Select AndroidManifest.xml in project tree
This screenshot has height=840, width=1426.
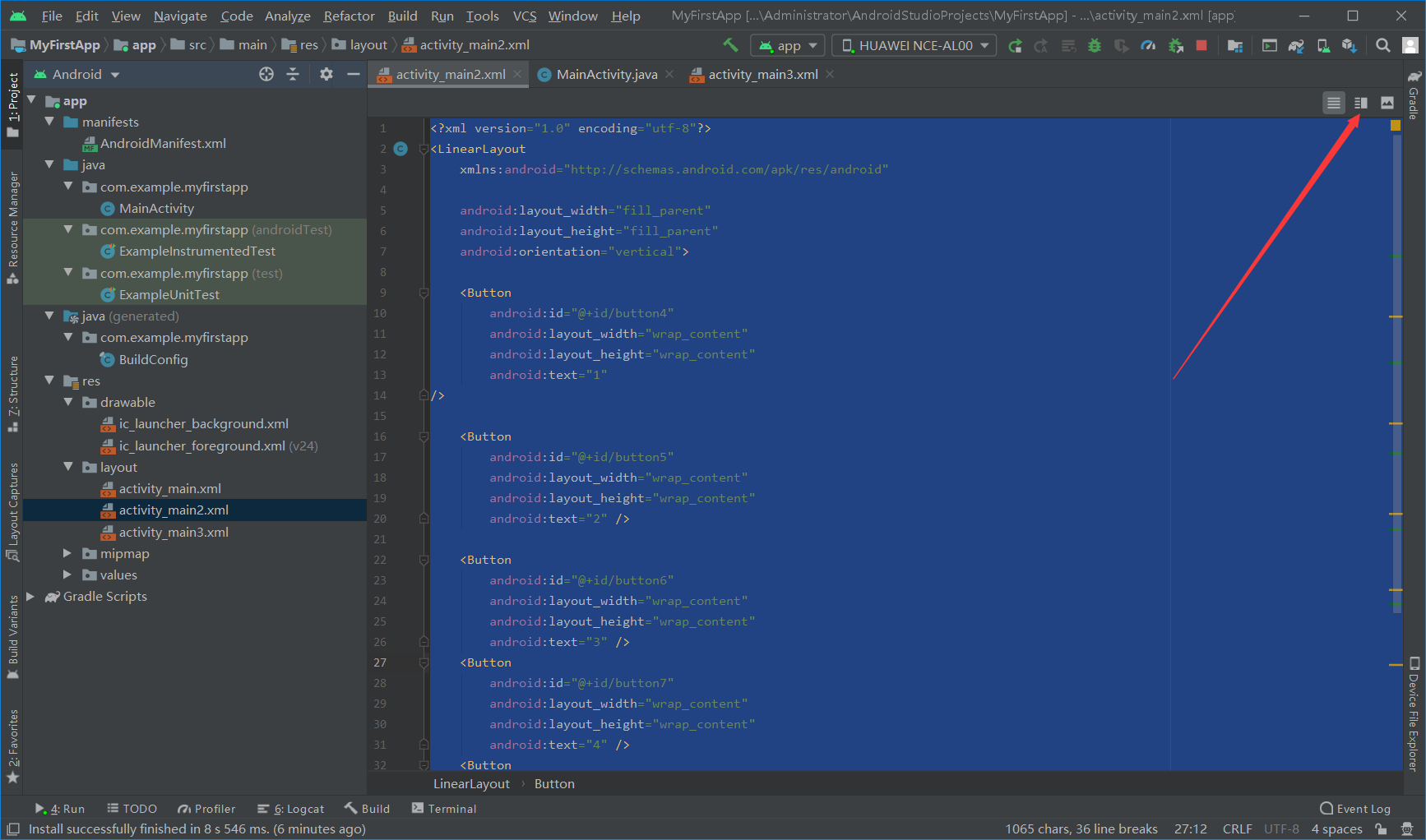pos(163,143)
